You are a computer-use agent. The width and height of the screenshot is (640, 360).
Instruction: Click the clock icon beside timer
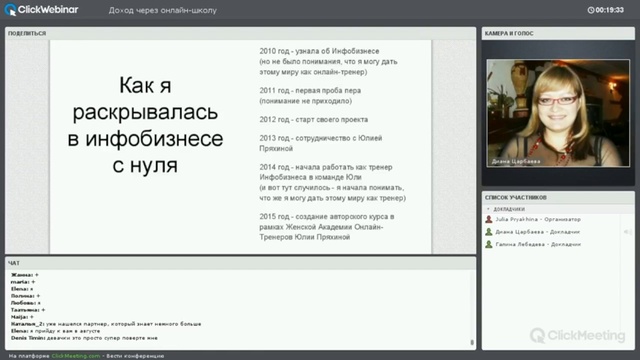[591, 10]
